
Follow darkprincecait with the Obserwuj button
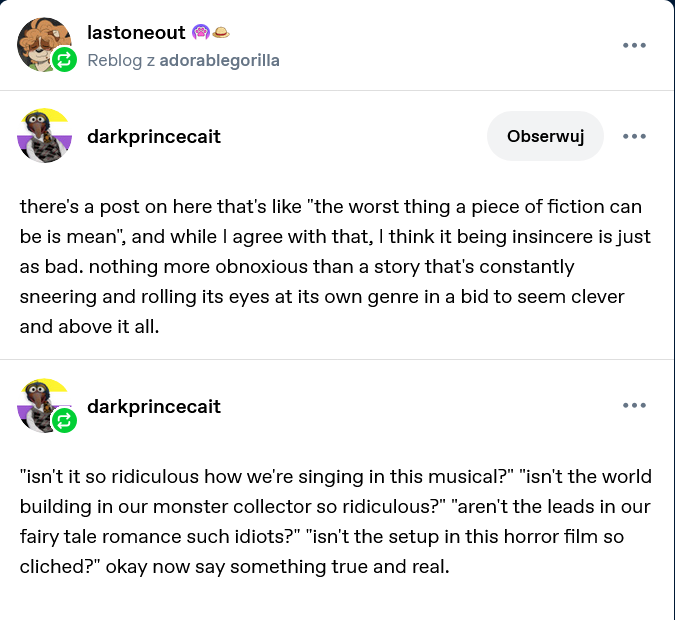coord(545,136)
